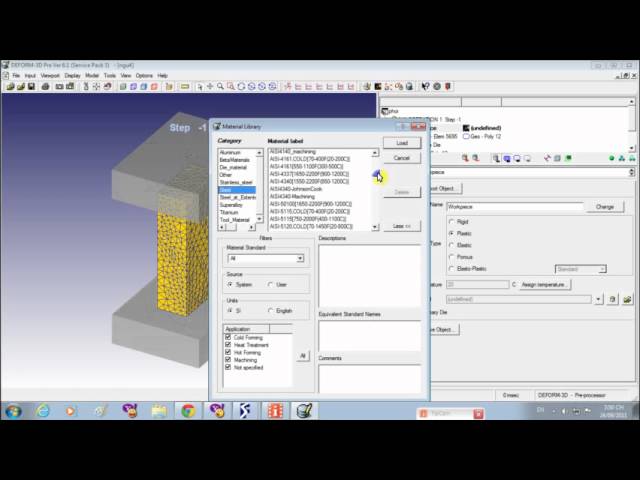Screen dimensions: 640x480
Task: Click the red stop icon in toolbar
Action: coord(448,87)
